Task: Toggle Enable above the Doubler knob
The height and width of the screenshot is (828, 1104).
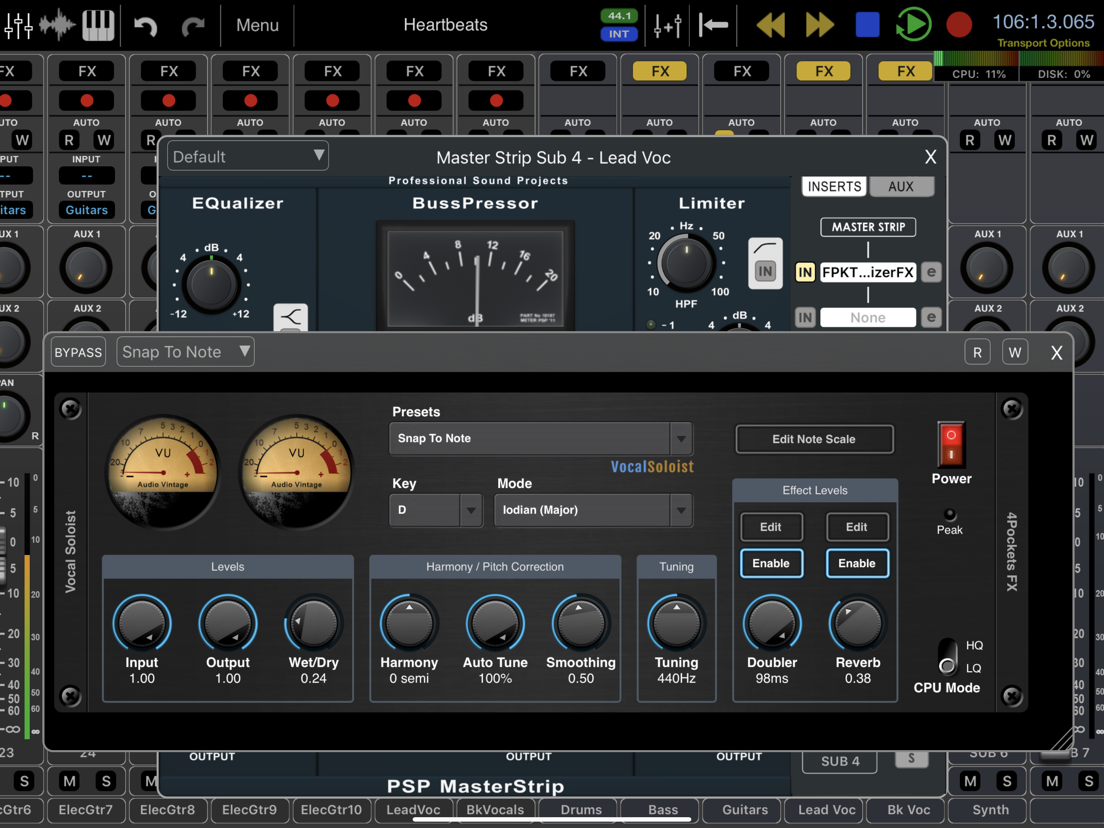Action: click(771, 563)
